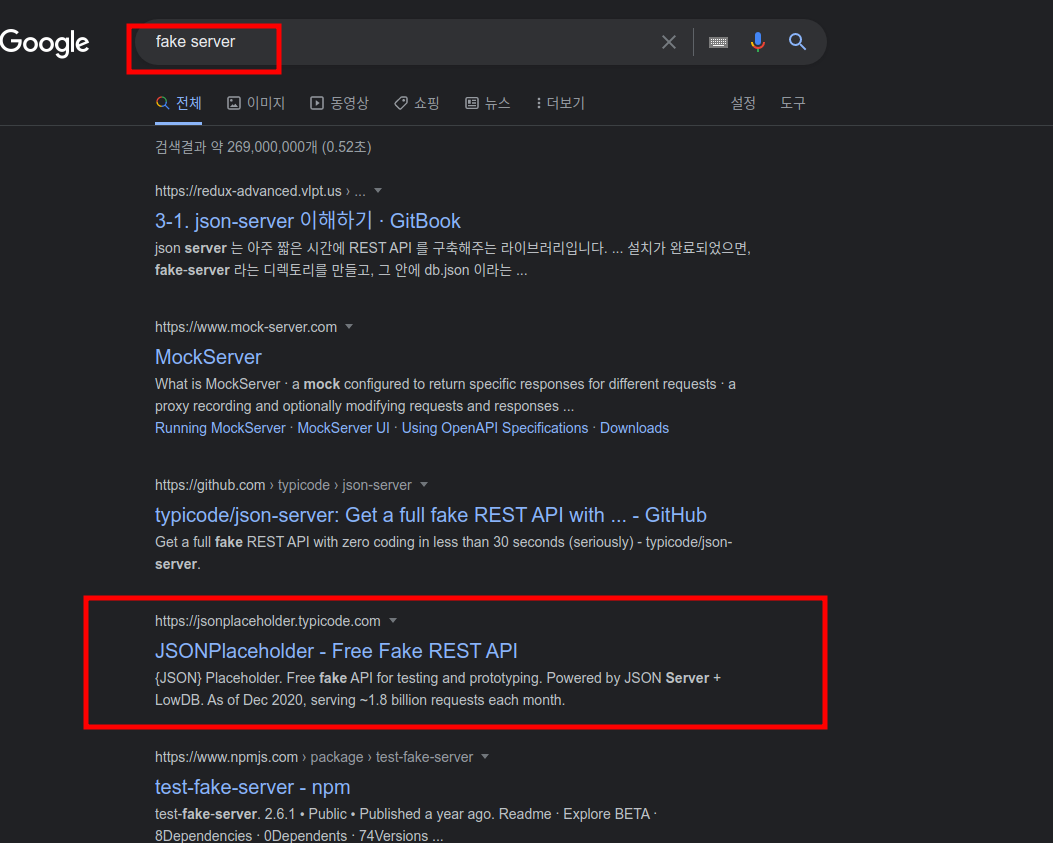This screenshot has width=1053, height=843.
Task: Open 'JSONPlaceholder - Free Fake REST API' result
Action: [x=336, y=651]
